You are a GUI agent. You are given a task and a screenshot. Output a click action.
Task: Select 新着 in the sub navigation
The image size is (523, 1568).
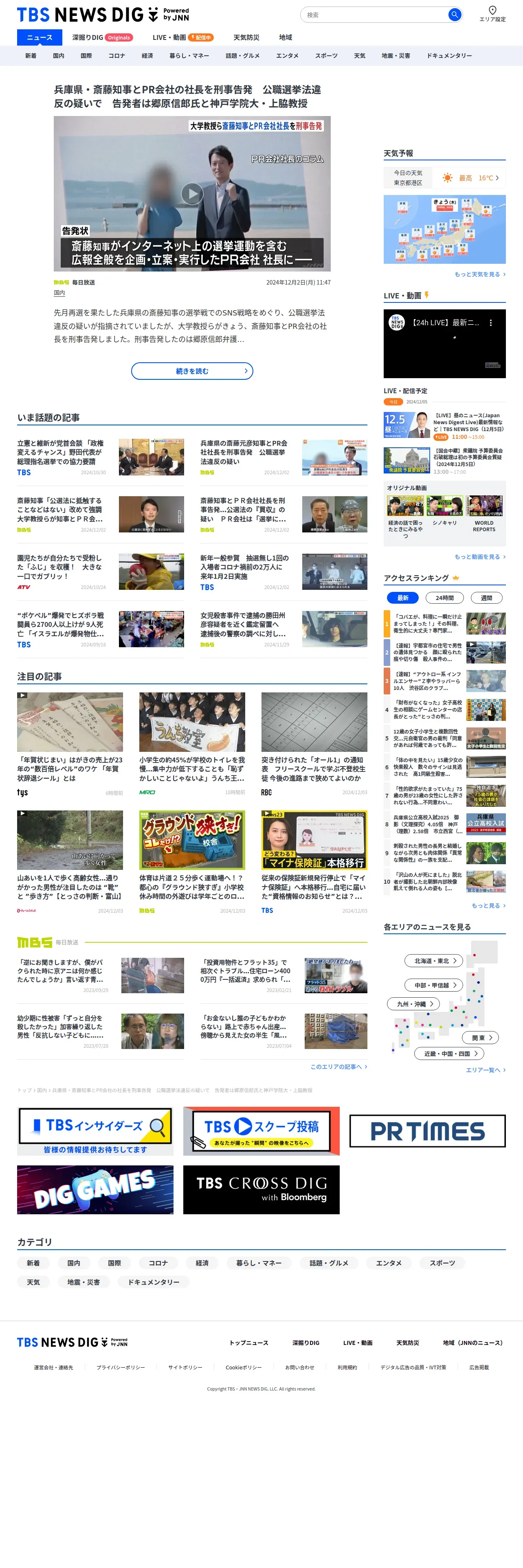click(31, 55)
